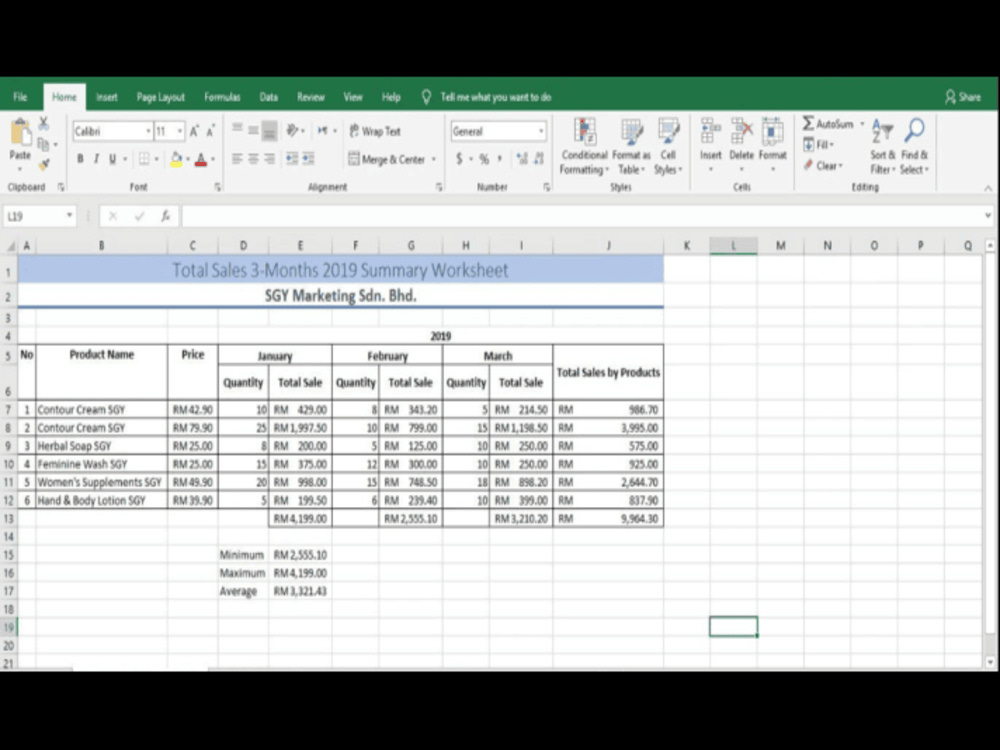Switch to the Formulas tab
Image resolution: width=1000 pixels, height=750 pixels.
tap(222, 97)
